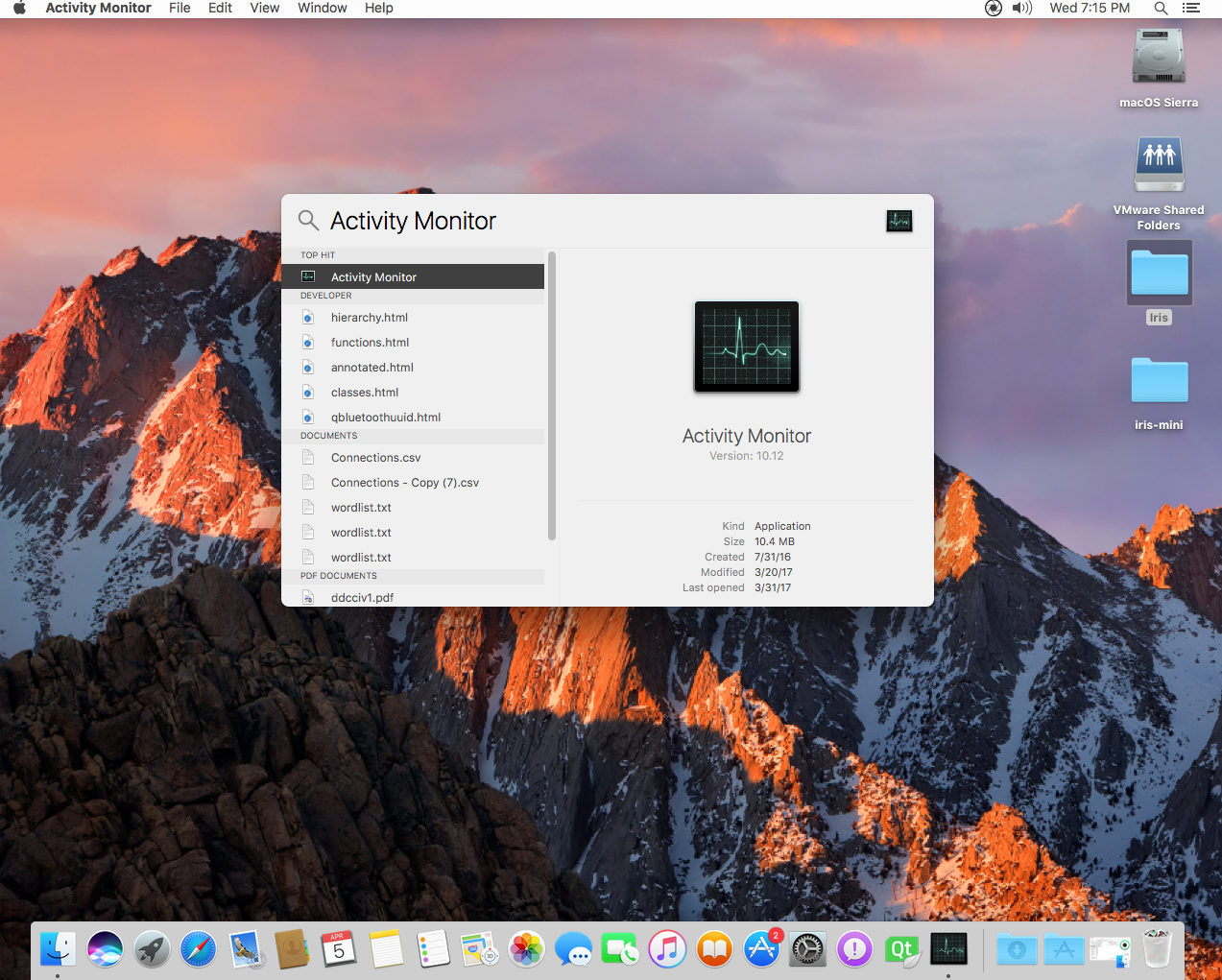Open Downloads folder stack in dock
The height and width of the screenshot is (980, 1222).
[1017, 949]
